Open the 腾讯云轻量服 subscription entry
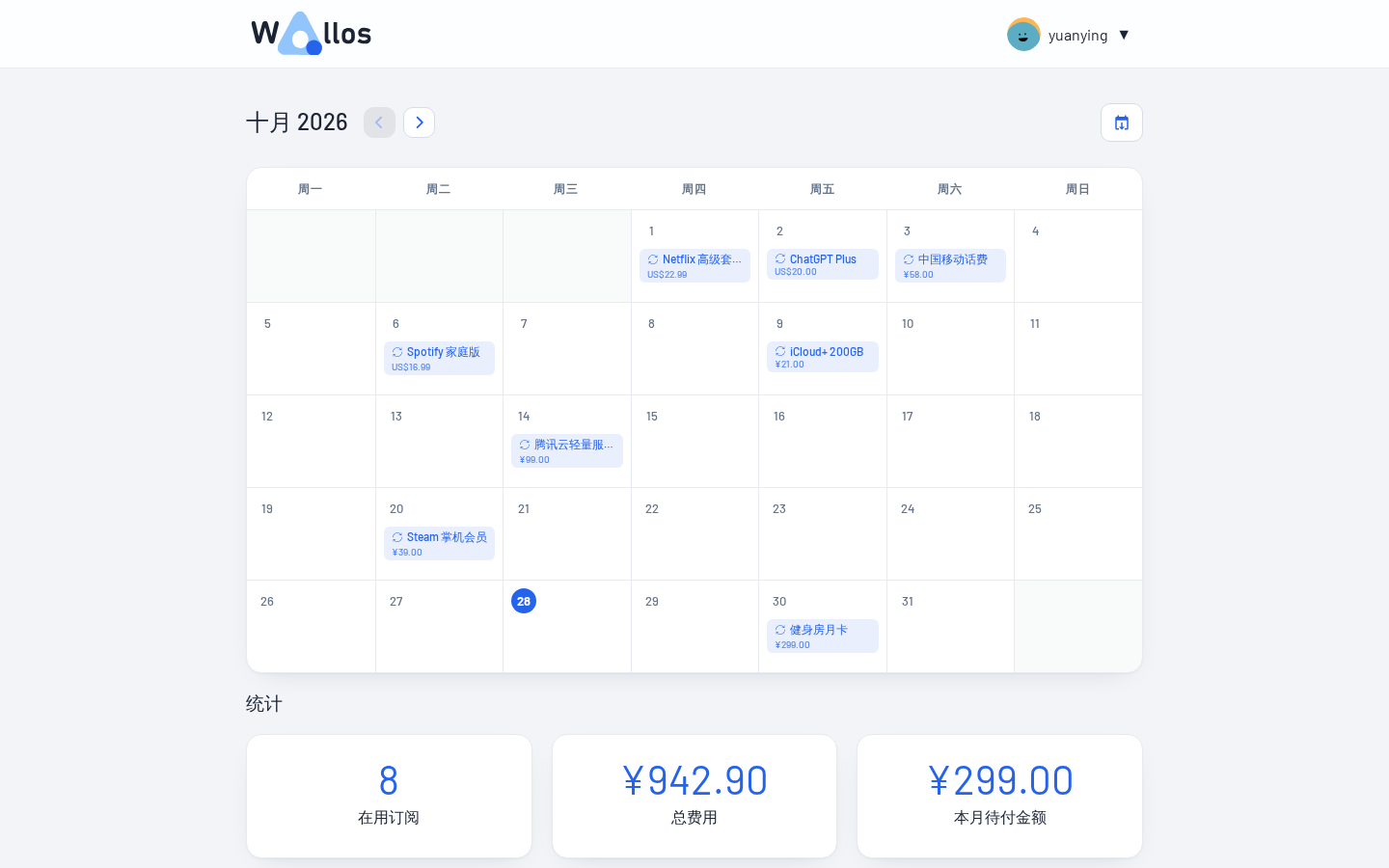Image resolution: width=1389 pixels, height=868 pixels. 567,451
